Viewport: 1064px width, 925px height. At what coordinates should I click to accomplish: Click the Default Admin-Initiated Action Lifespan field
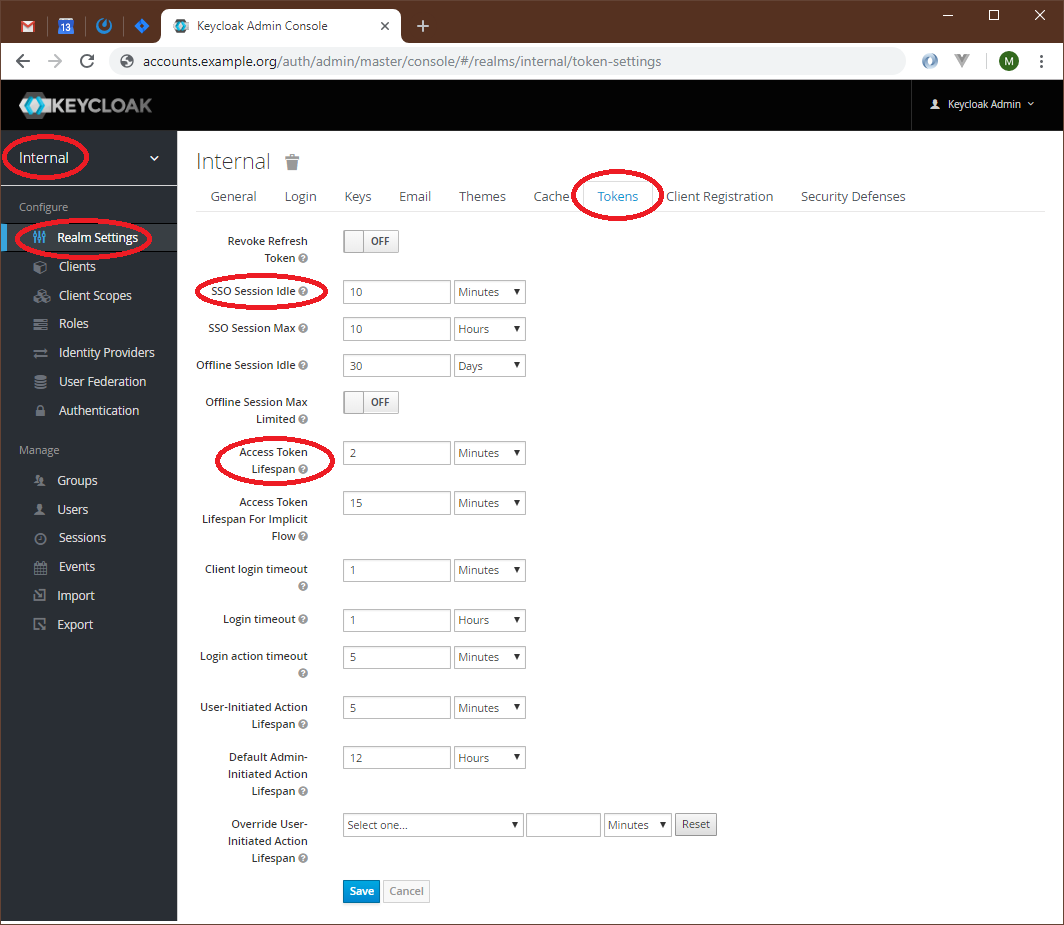pos(396,758)
